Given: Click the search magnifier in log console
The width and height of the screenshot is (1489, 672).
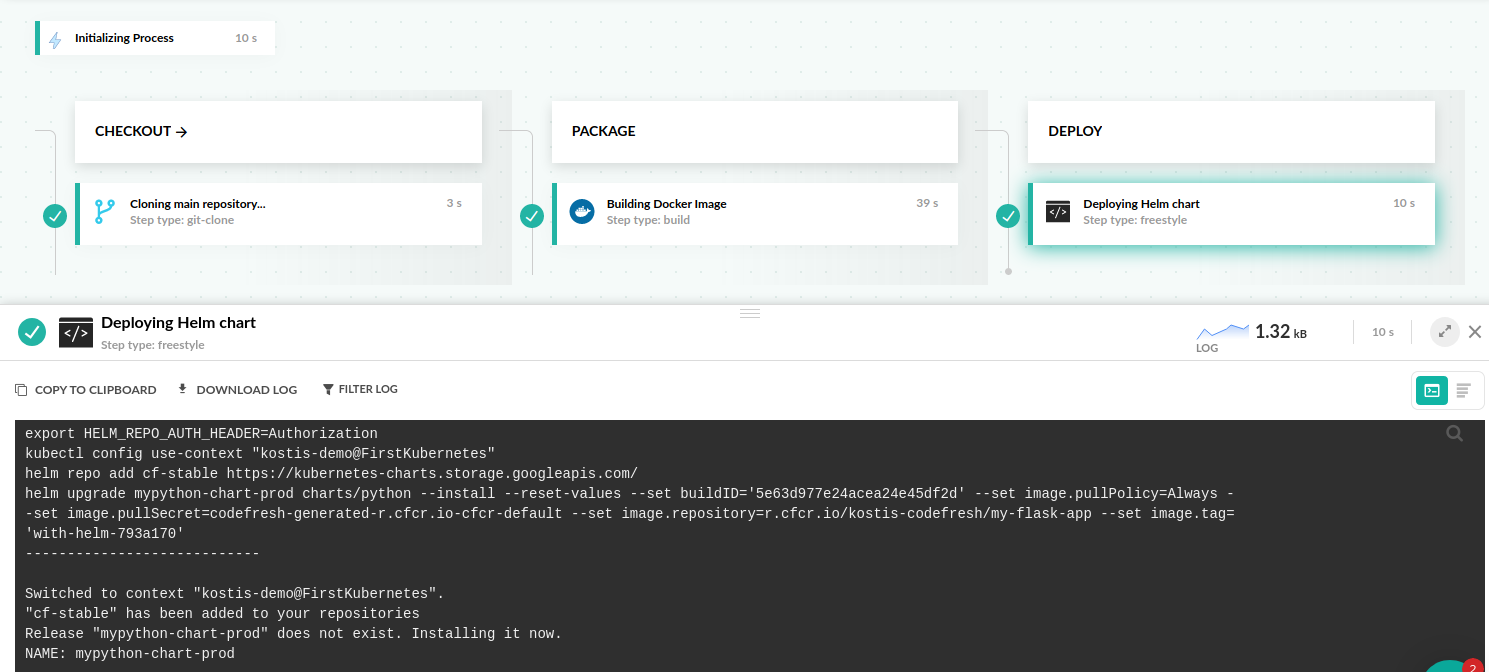Looking at the screenshot, I should [1454, 433].
